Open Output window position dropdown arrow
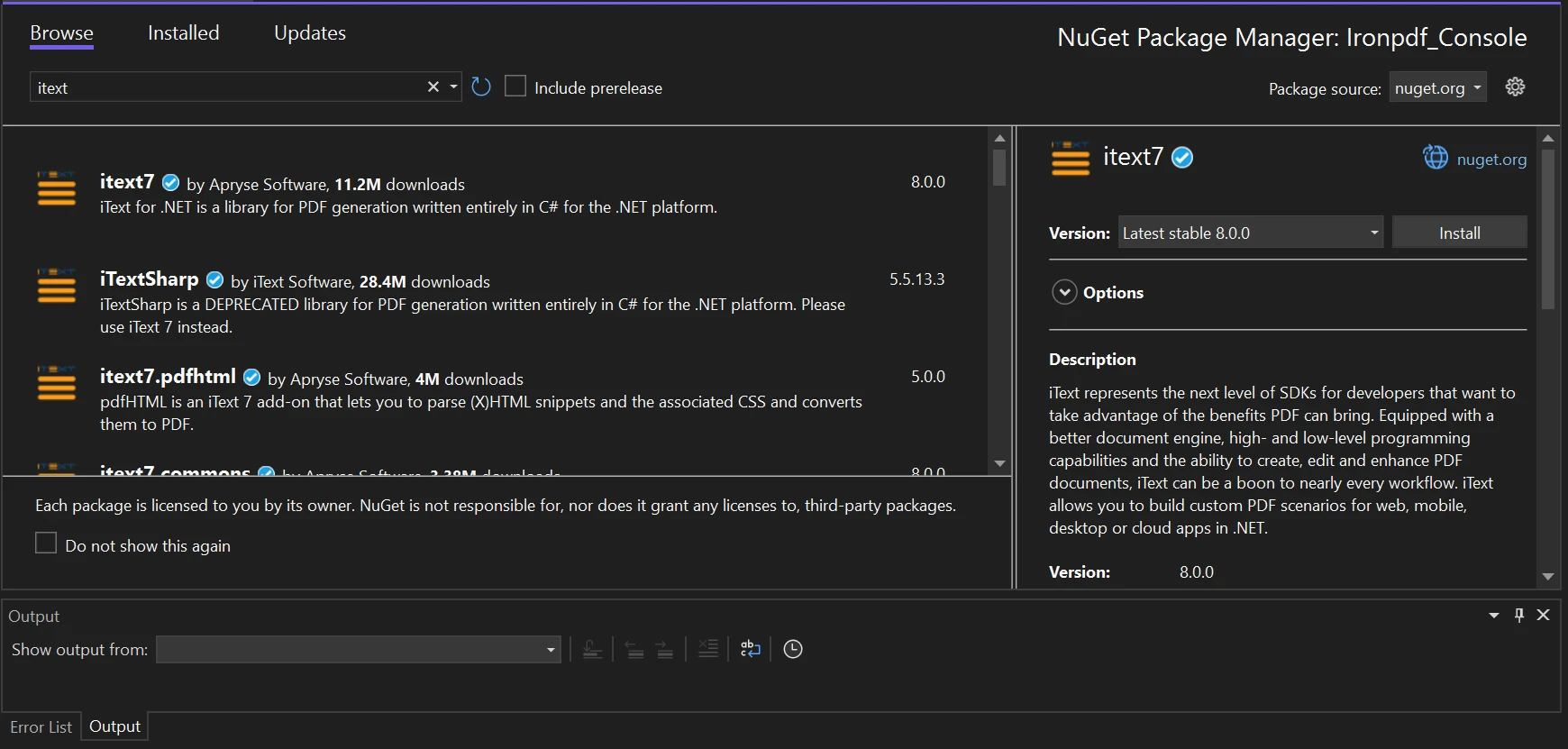Screen dimensions: 1568x749 click(1493, 615)
